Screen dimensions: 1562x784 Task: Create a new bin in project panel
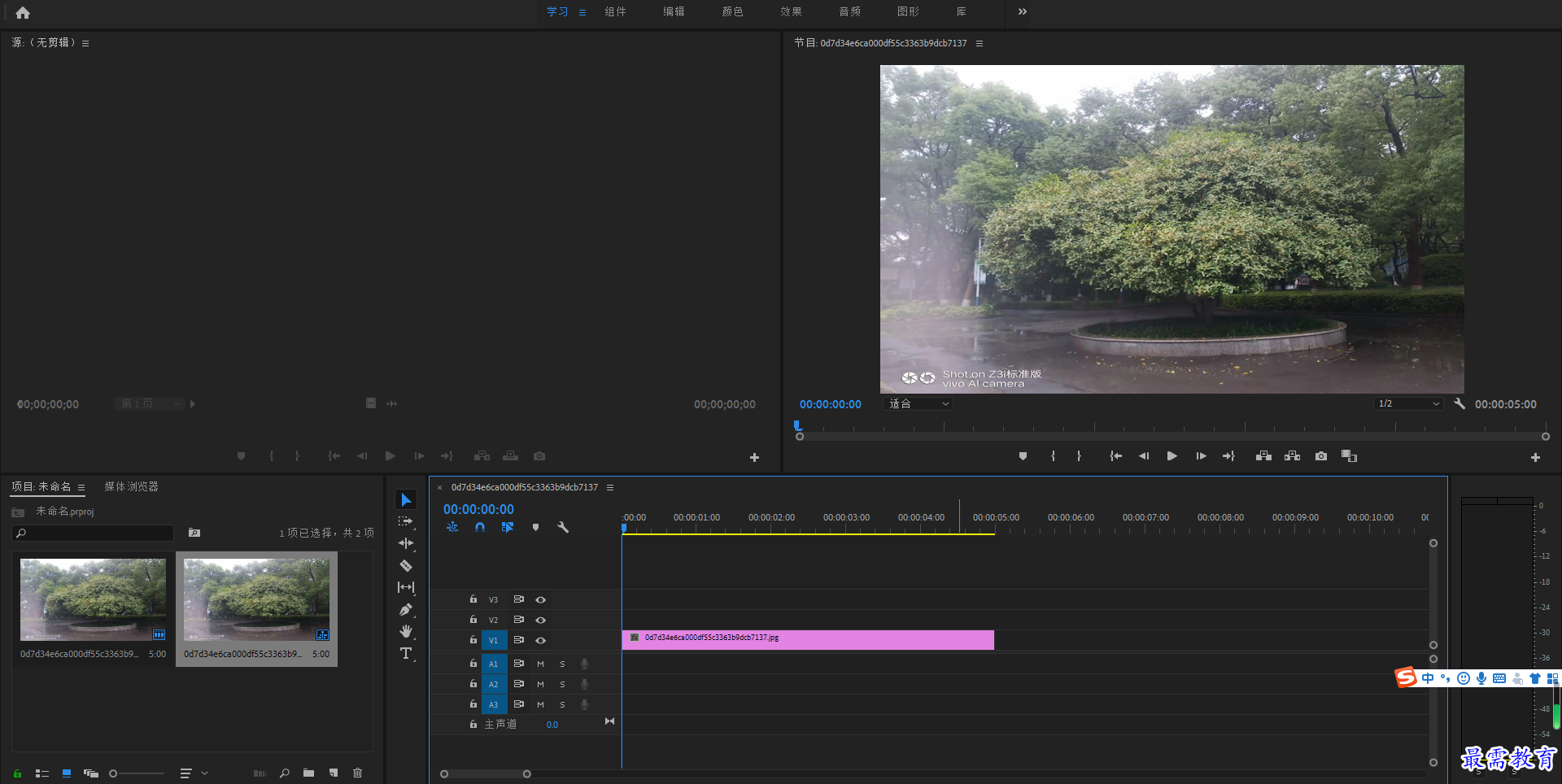click(308, 773)
